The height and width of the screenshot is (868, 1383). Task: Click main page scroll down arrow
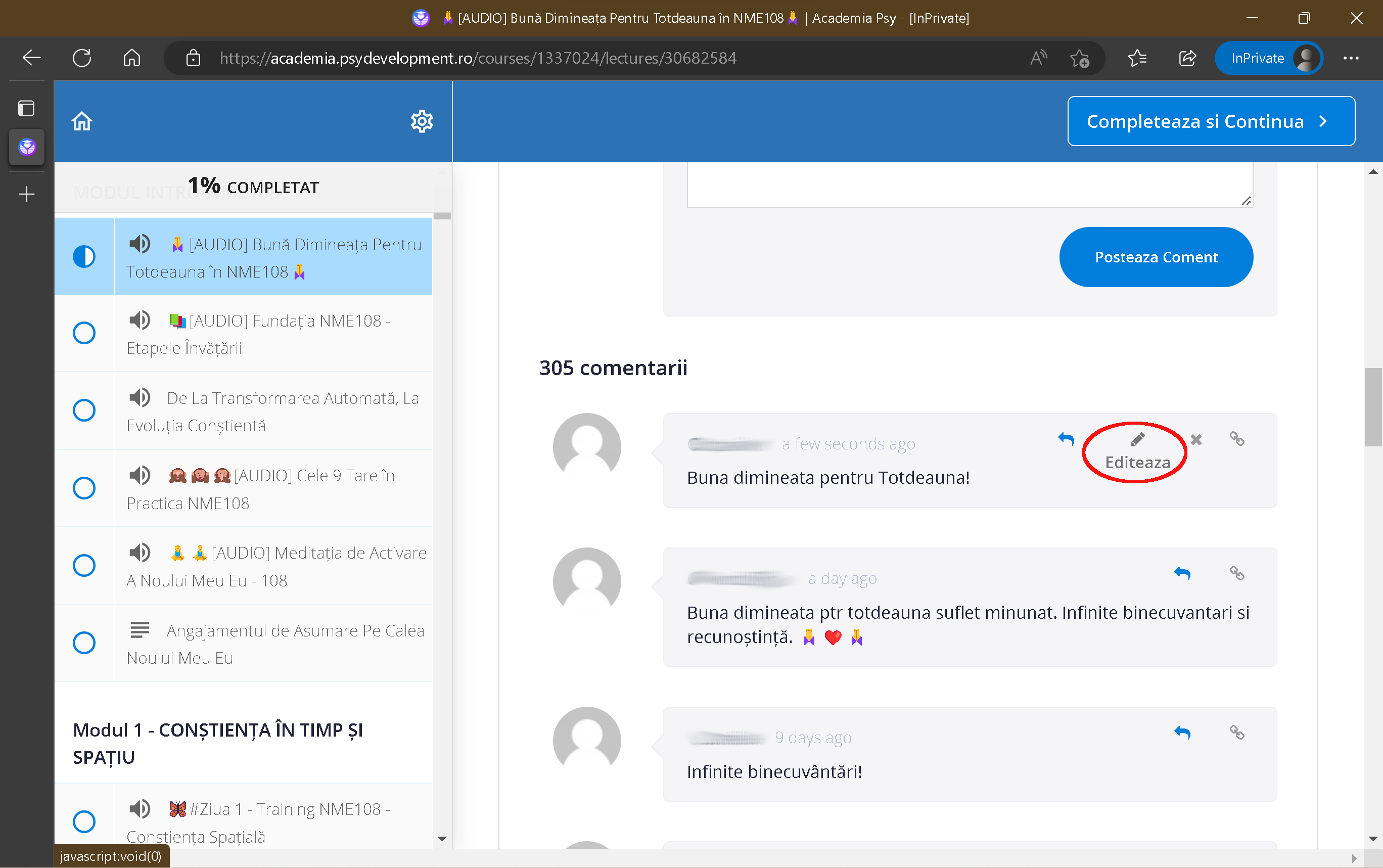tap(1373, 839)
